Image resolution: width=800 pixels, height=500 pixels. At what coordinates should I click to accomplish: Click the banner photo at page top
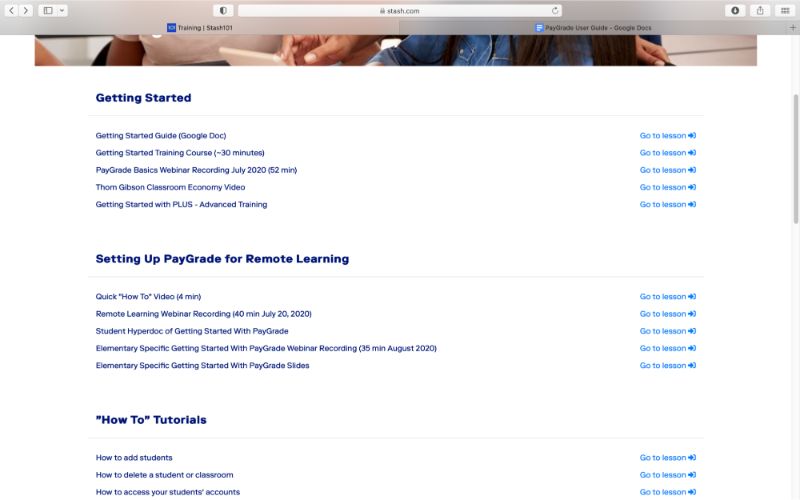[x=395, y=50]
